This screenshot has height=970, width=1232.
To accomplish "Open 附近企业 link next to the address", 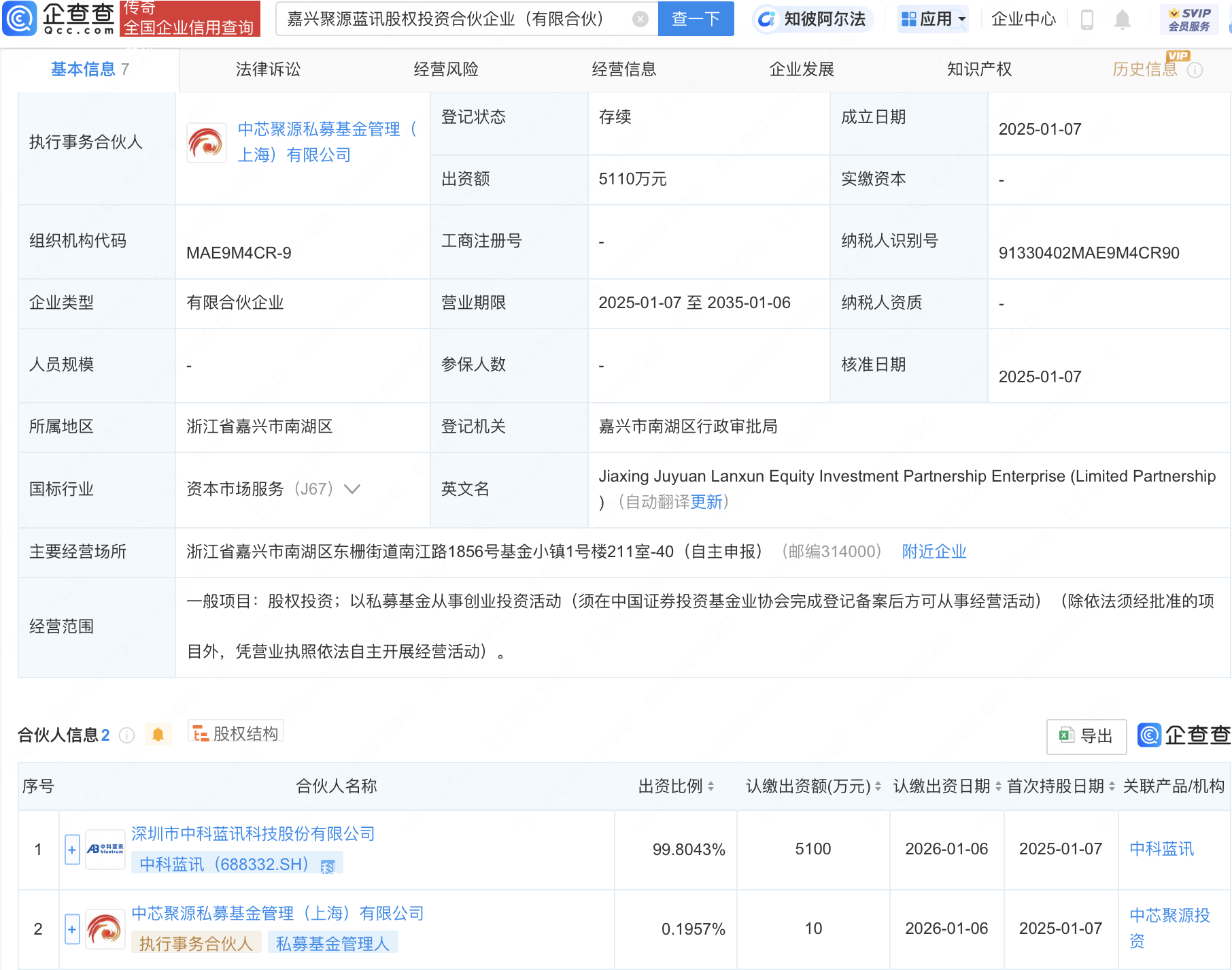I will click(x=934, y=552).
